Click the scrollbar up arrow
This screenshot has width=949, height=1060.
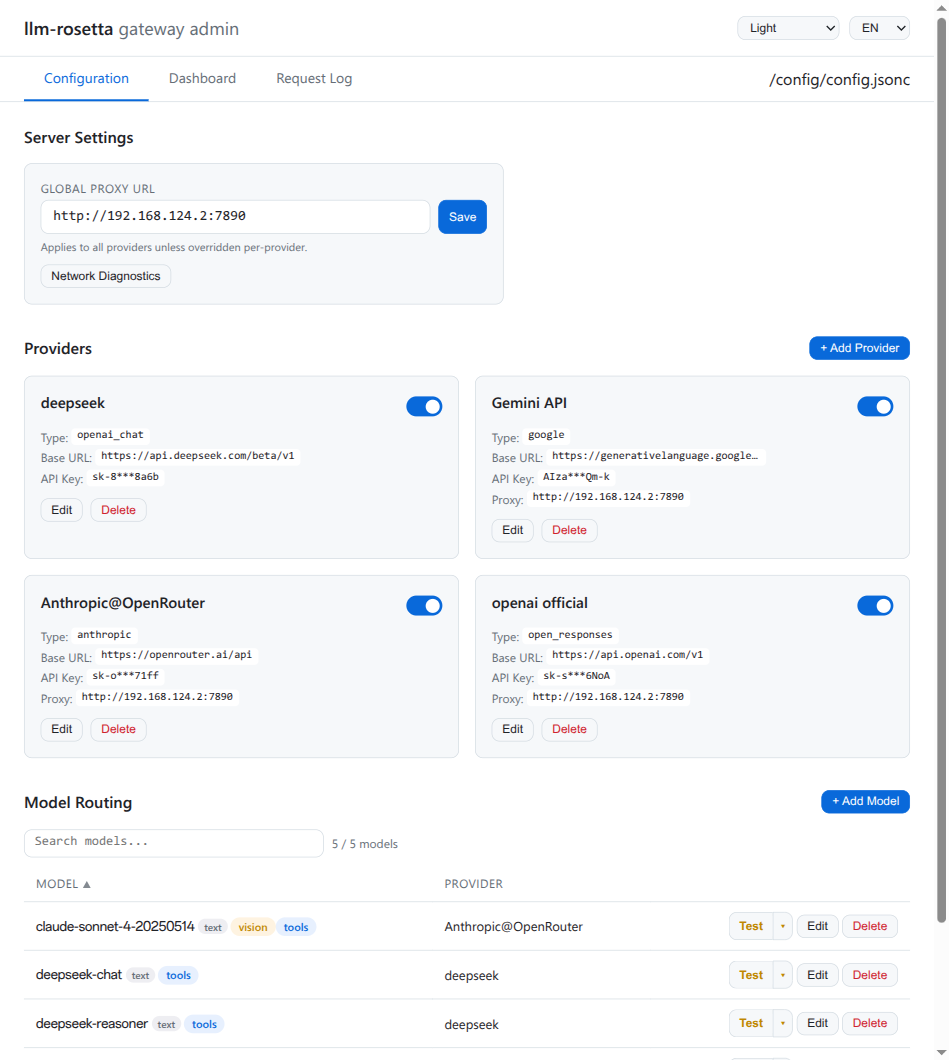942,7
